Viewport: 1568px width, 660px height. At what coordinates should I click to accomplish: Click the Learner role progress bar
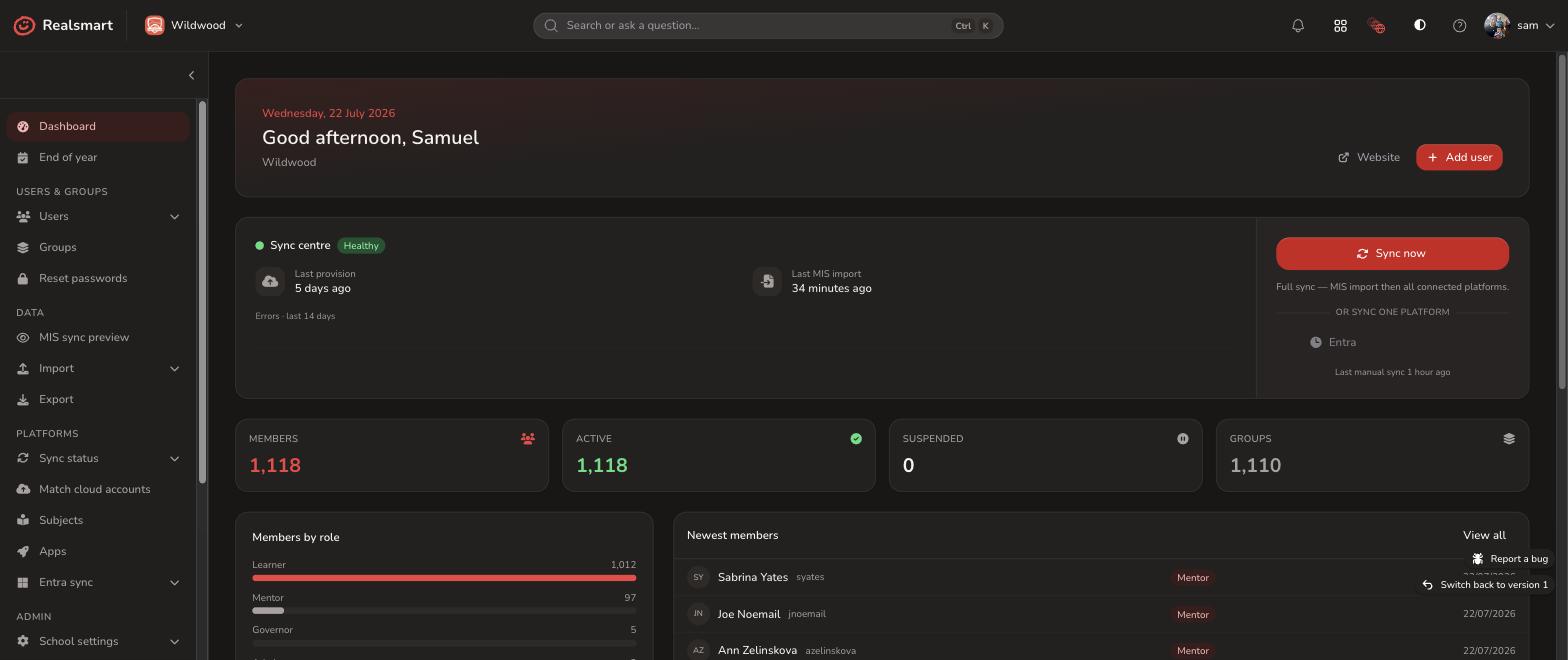pyautogui.click(x=444, y=578)
